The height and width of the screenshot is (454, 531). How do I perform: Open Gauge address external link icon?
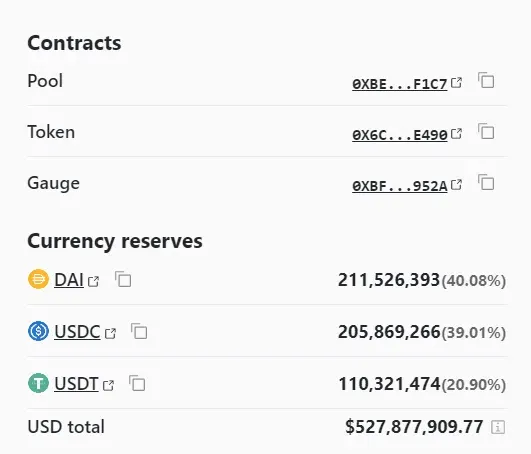tap(456, 185)
